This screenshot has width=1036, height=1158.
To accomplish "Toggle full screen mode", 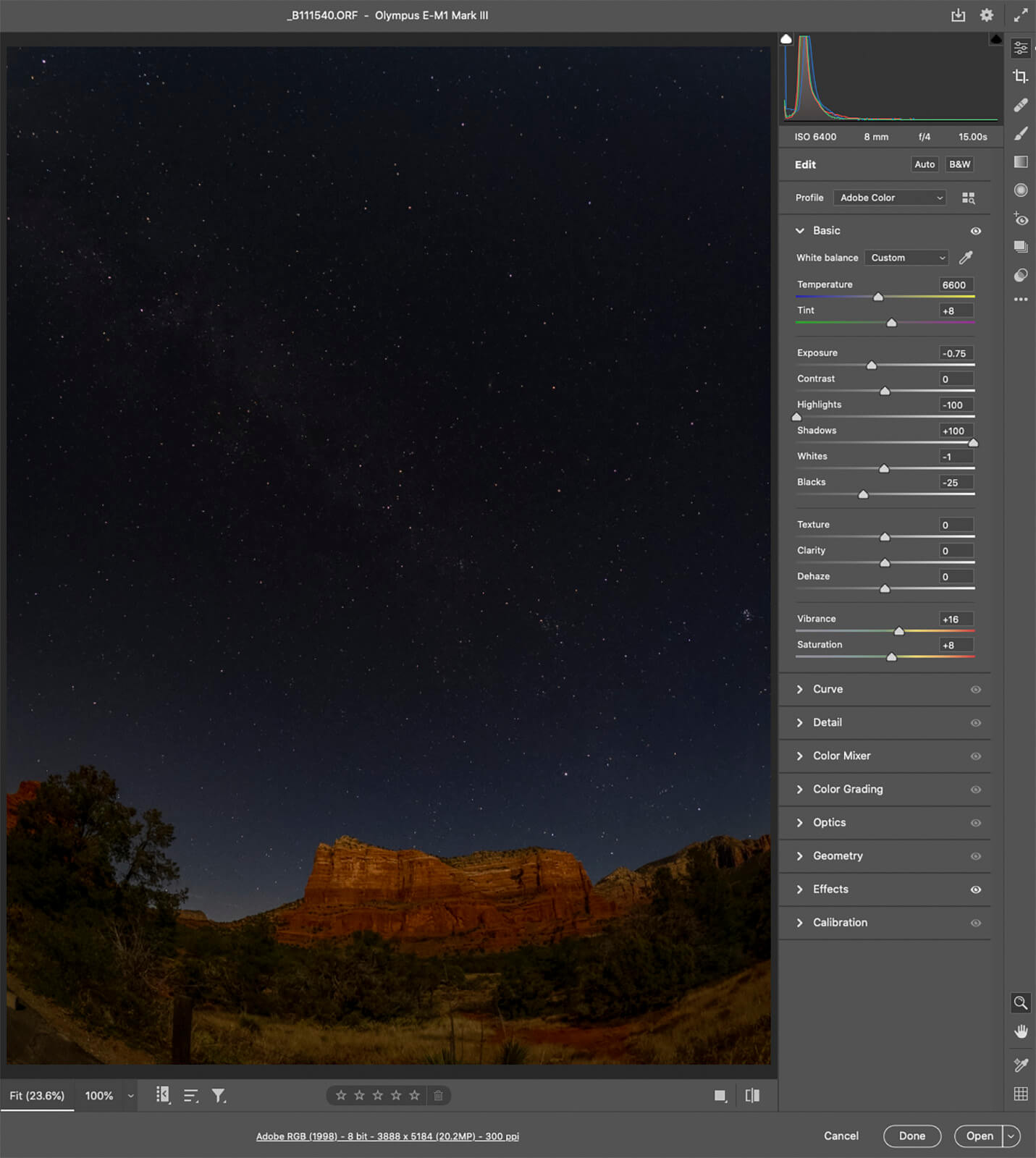I will tap(1020, 15).
